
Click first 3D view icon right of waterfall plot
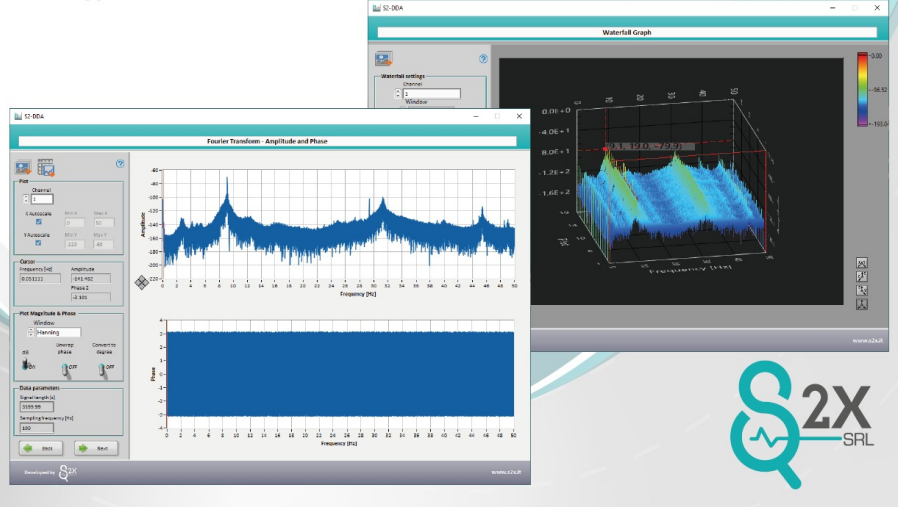tap(862, 263)
